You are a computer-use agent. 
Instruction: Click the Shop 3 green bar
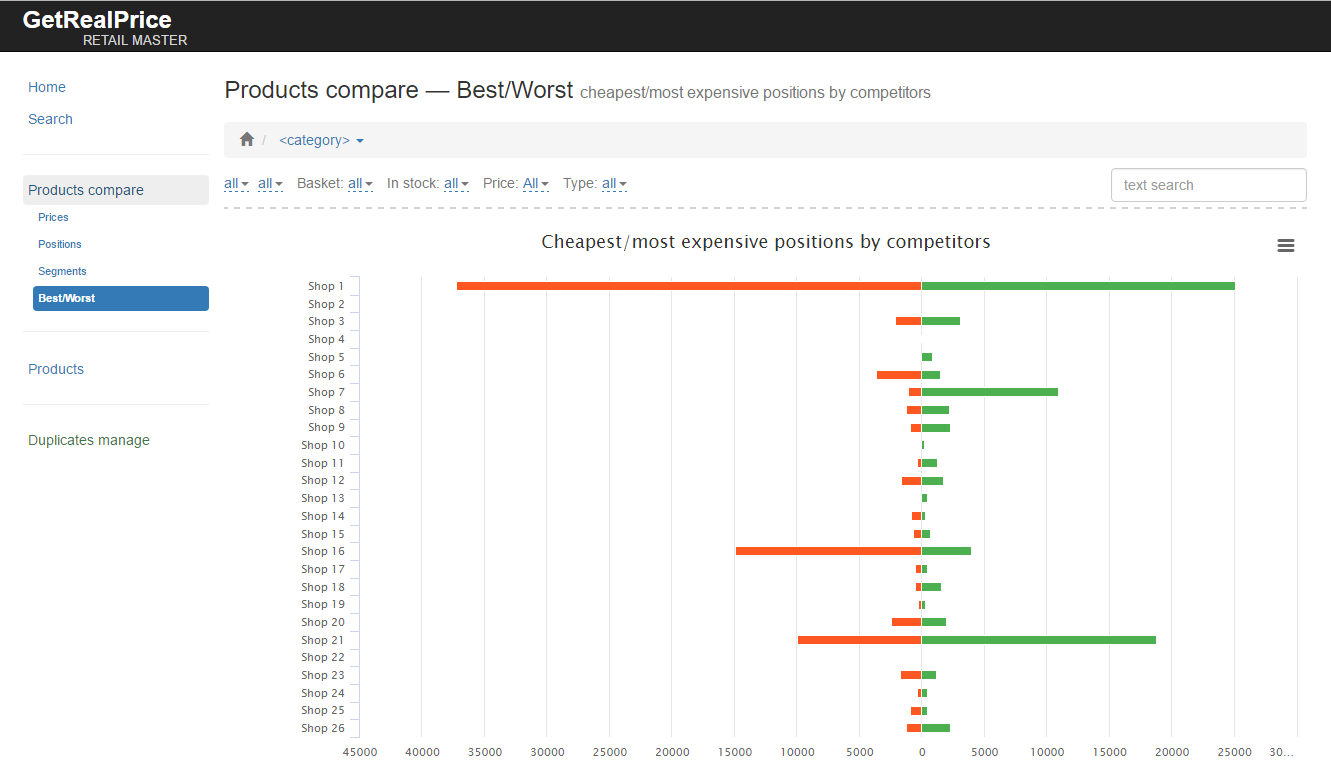pyautogui.click(x=941, y=321)
